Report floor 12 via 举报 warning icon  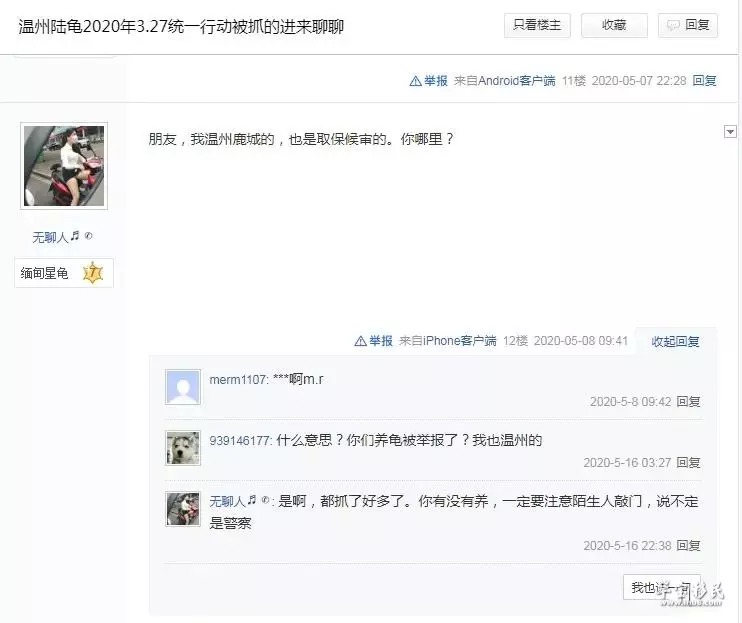coord(373,341)
